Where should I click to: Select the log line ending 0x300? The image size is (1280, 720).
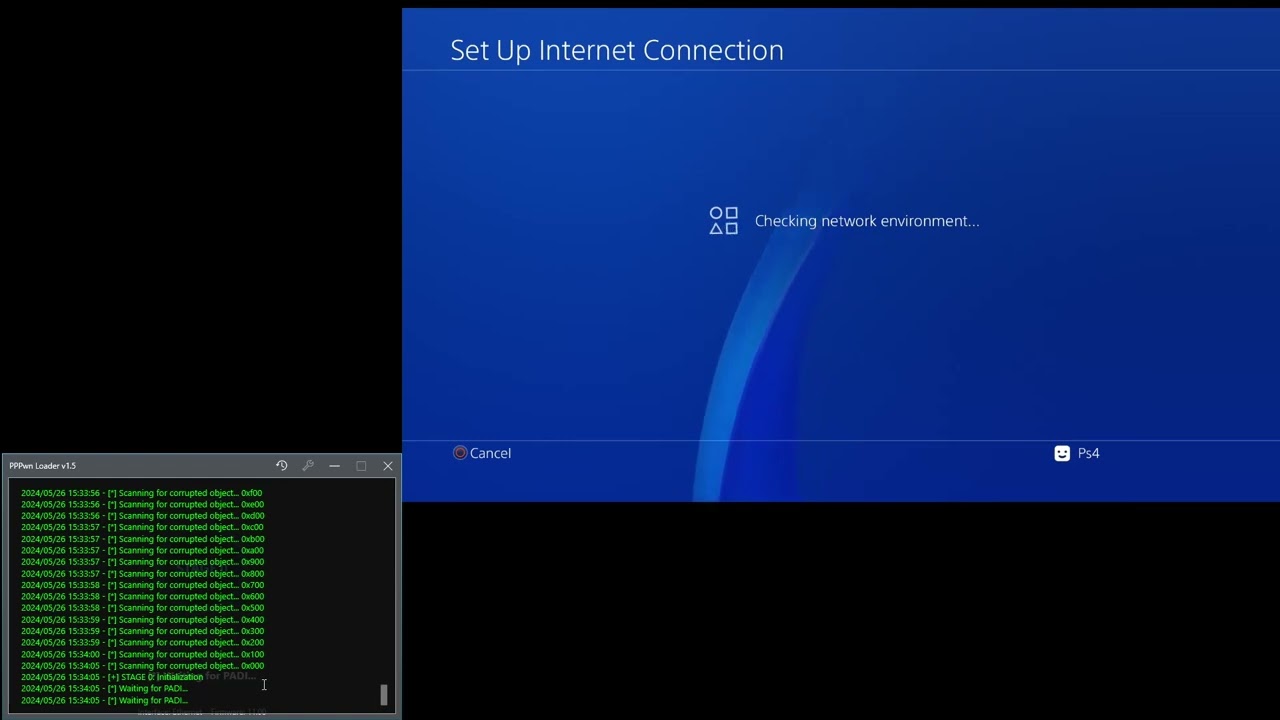[x=142, y=631]
